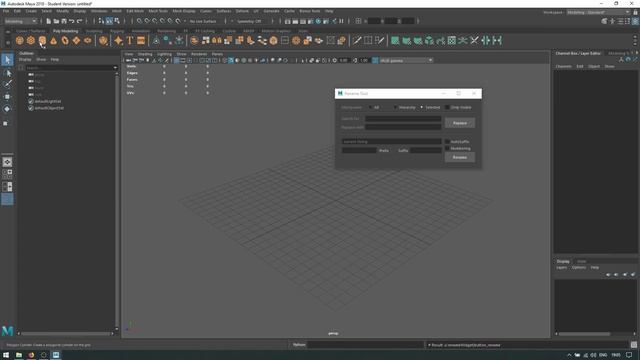Create a polygon cone from the shelf

point(53,40)
